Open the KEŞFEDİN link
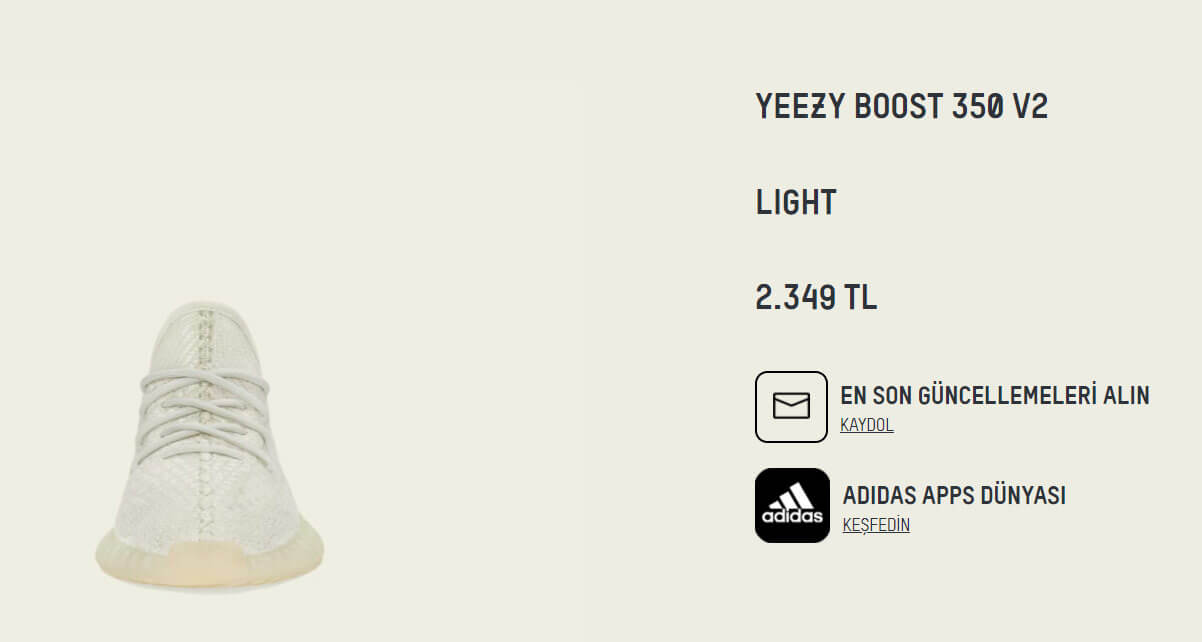Viewport: 1202px width, 642px height. [x=876, y=525]
